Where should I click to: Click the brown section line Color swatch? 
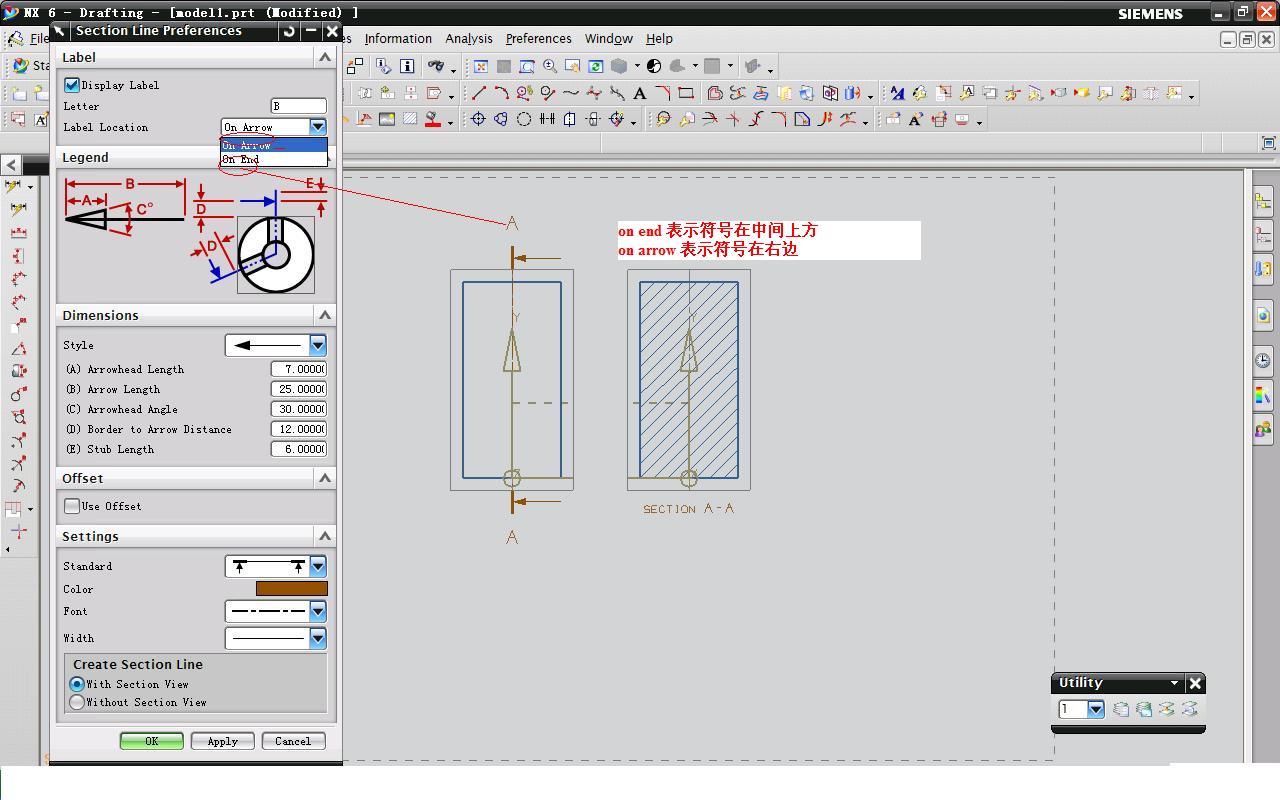[x=291, y=589]
